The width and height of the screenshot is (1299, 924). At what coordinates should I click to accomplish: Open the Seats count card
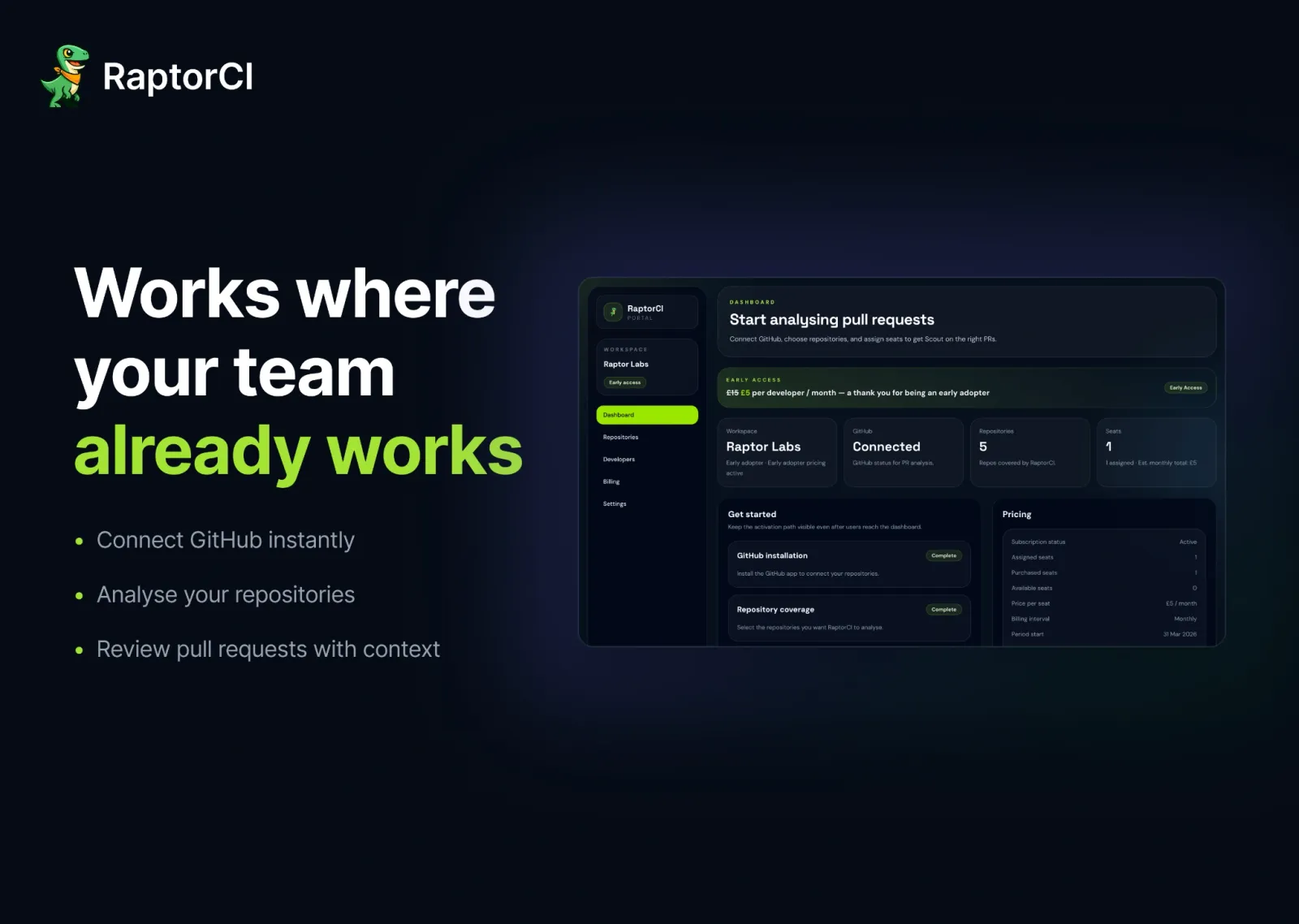[x=1155, y=452]
